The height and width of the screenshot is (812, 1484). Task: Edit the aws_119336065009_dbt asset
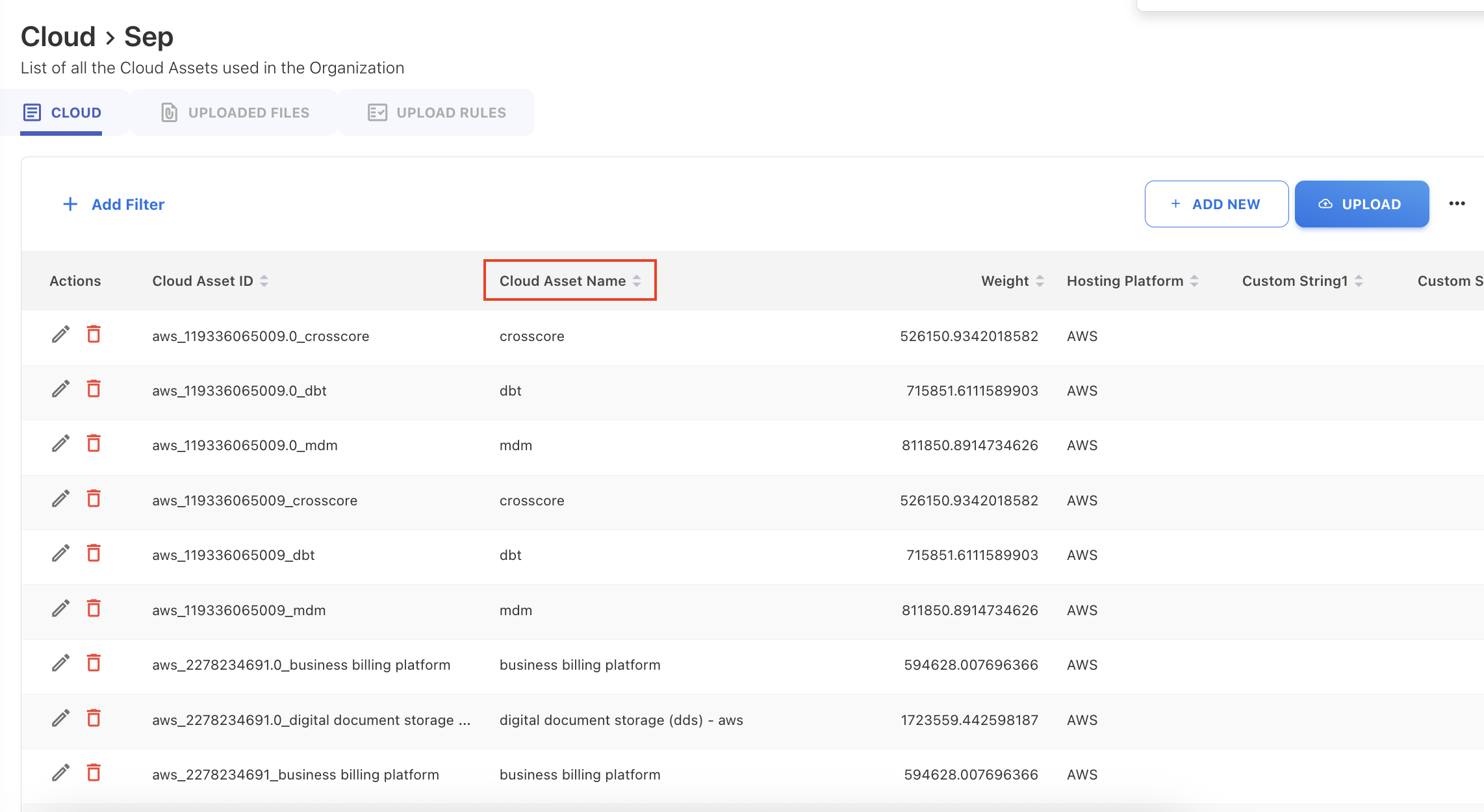pos(60,553)
